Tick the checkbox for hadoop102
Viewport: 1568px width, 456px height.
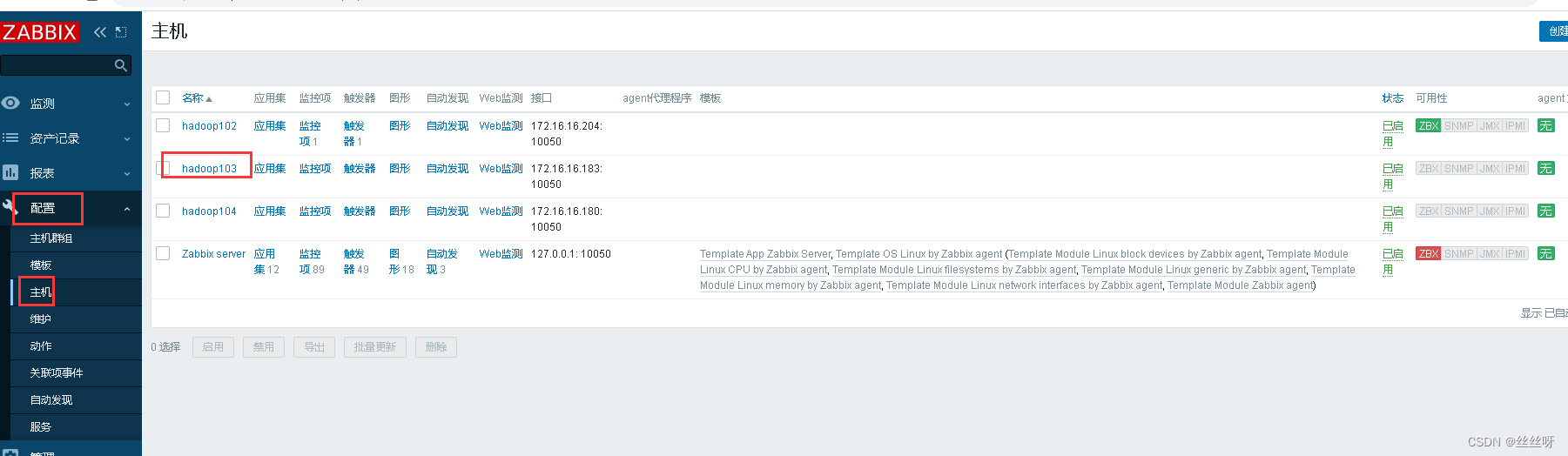[x=163, y=125]
